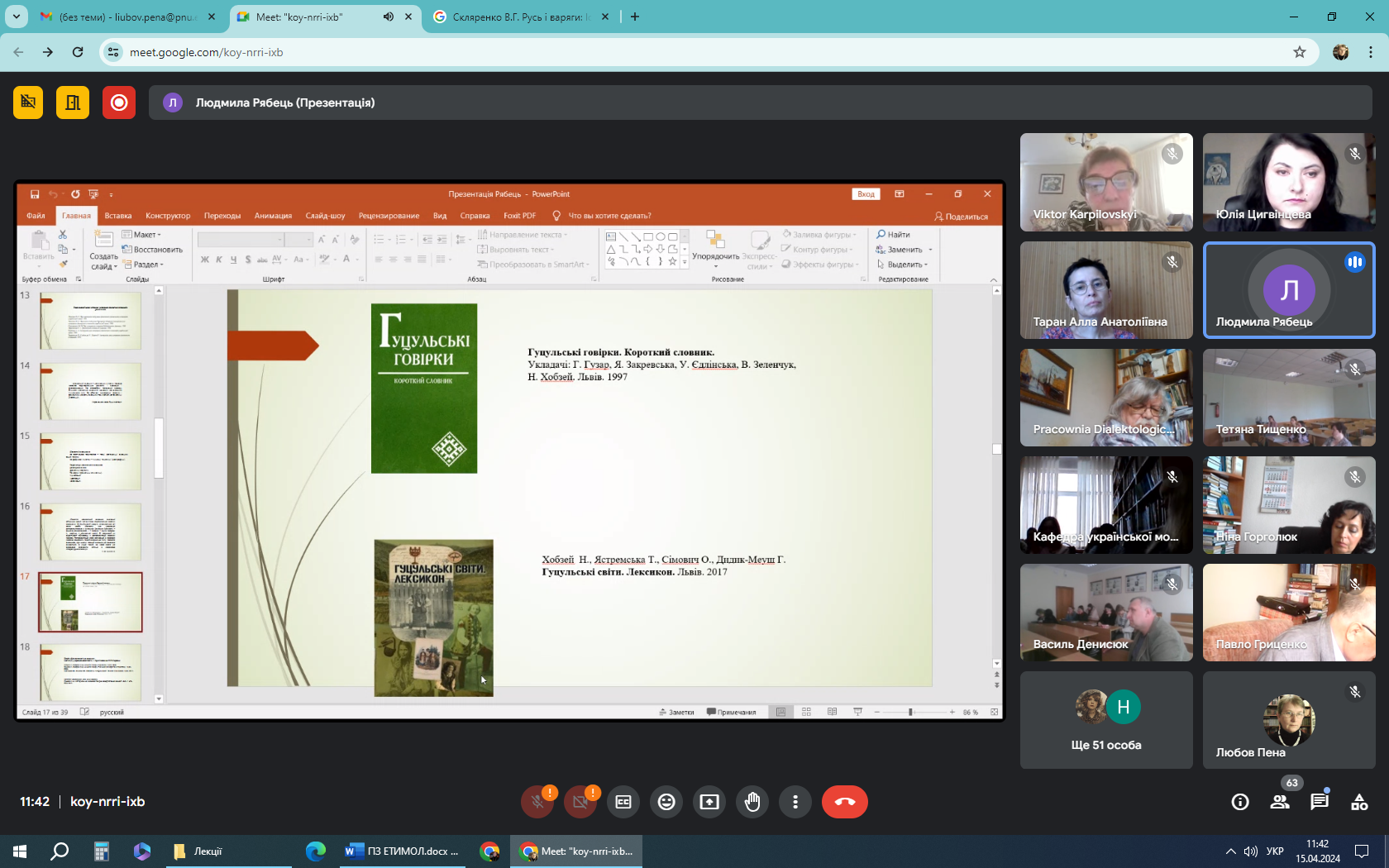
Task: Open the in-call chat panel
Action: click(x=1320, y=802)
